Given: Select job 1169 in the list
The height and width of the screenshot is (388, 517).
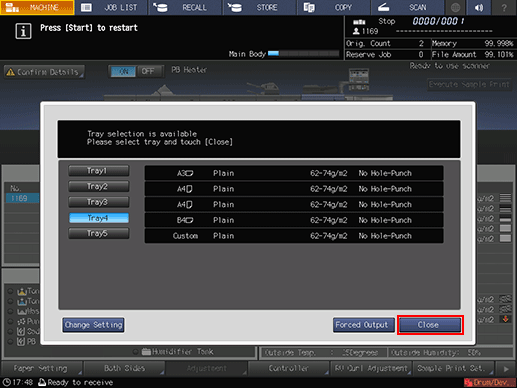Looking at the screenshot, I should [x=22, y=198].
